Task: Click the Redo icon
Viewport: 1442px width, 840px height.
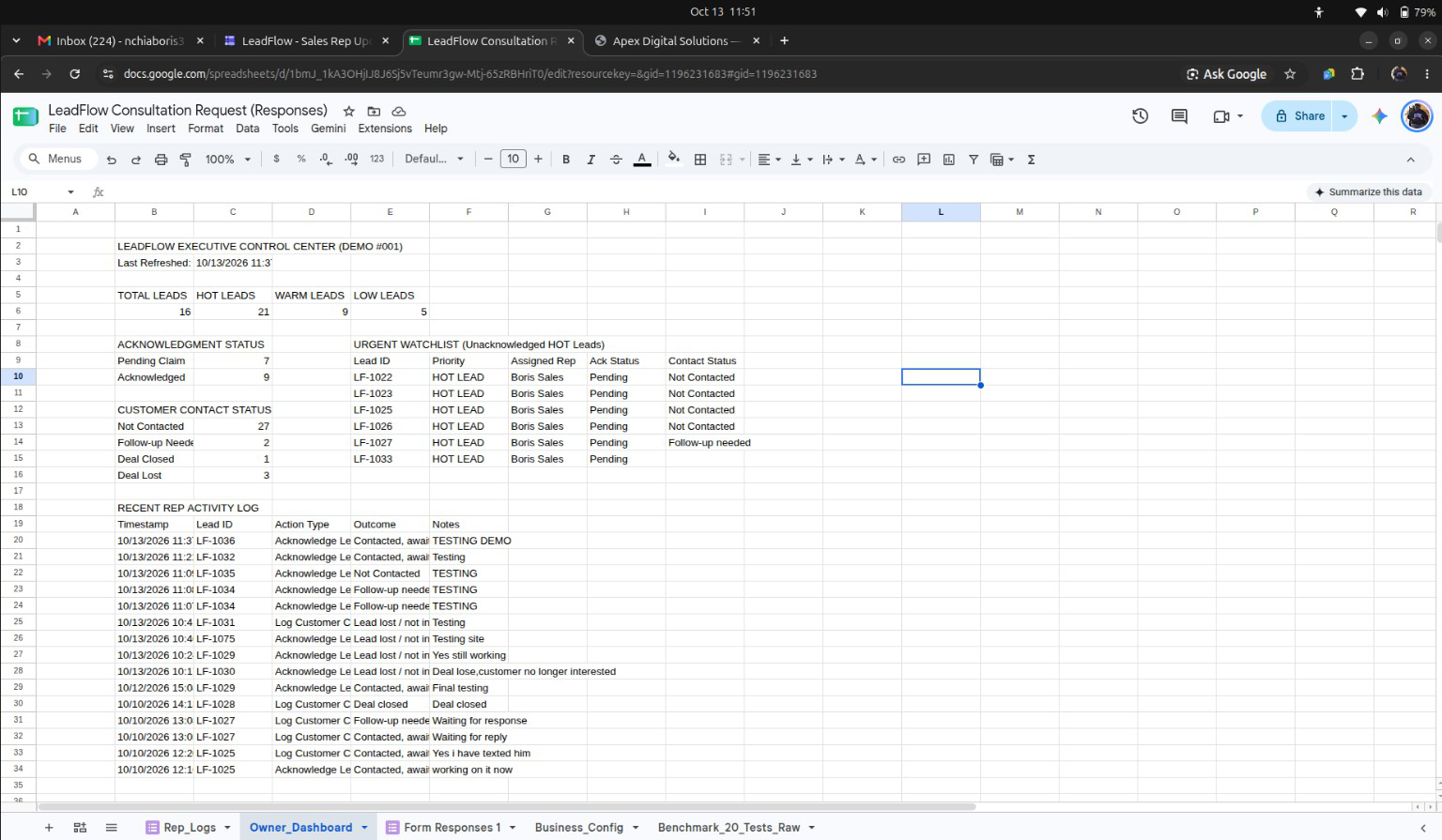Action: (136, 160)
